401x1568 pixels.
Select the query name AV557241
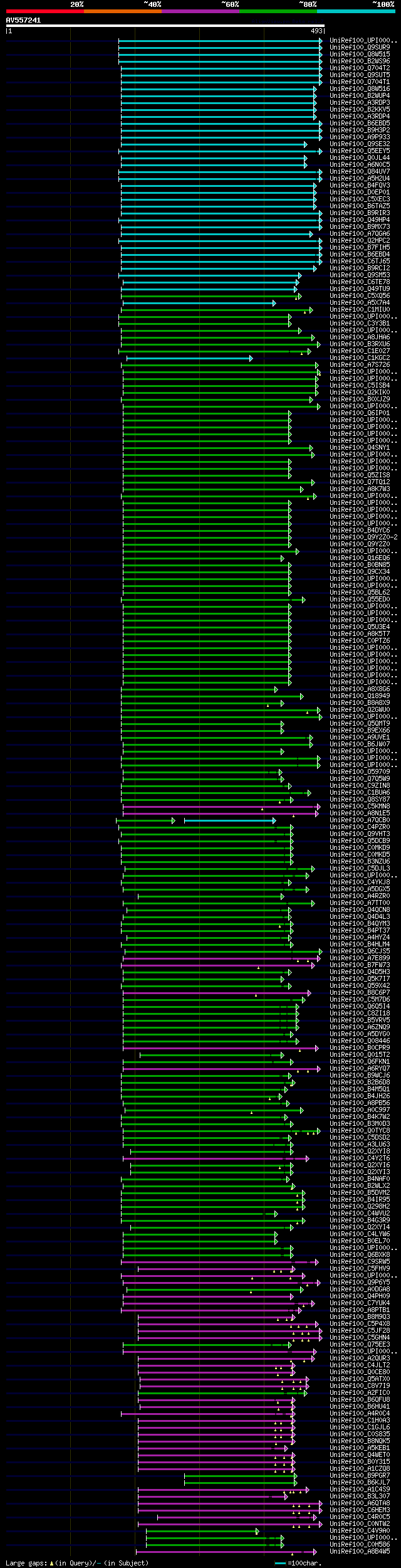point(24,20)
